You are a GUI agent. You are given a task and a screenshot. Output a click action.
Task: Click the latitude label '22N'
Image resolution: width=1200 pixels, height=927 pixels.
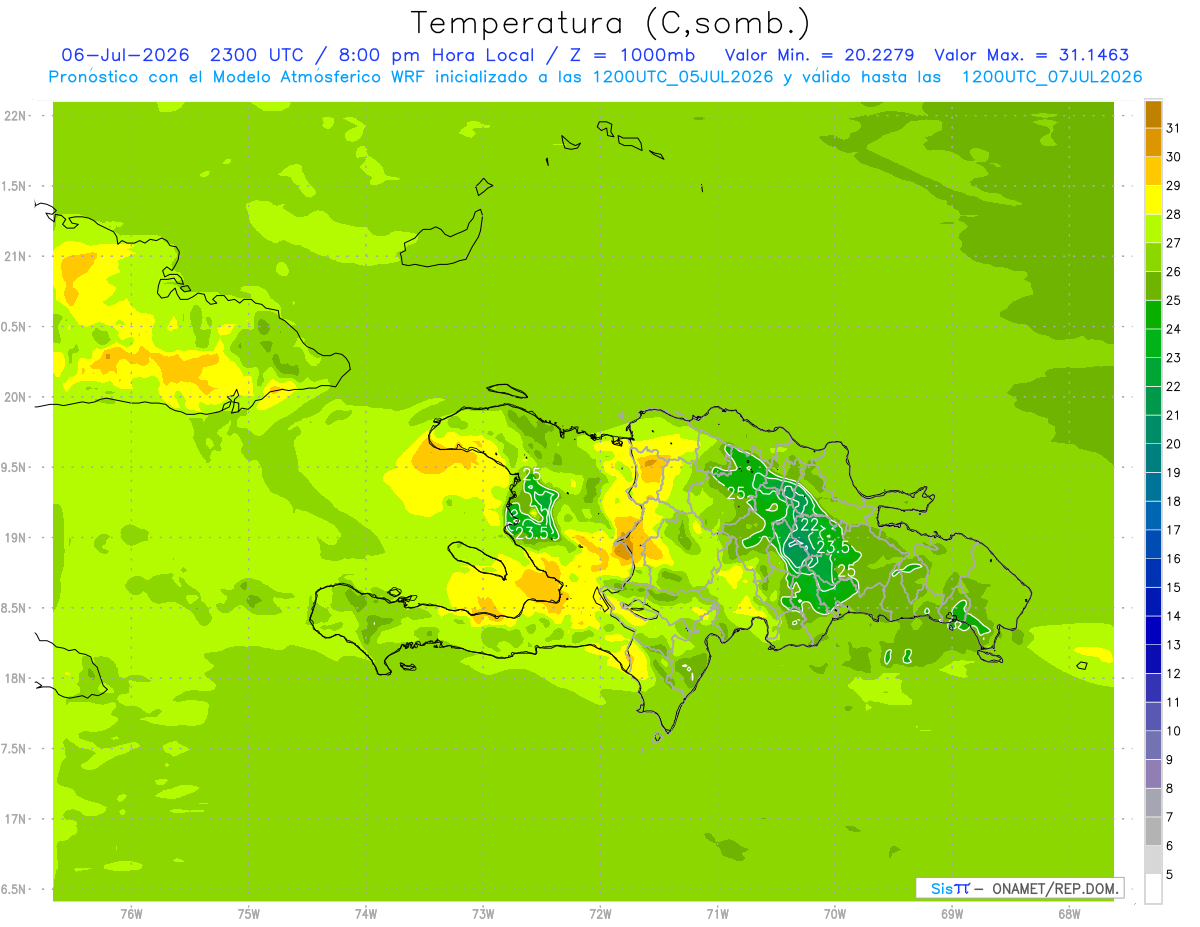[15, 116]
